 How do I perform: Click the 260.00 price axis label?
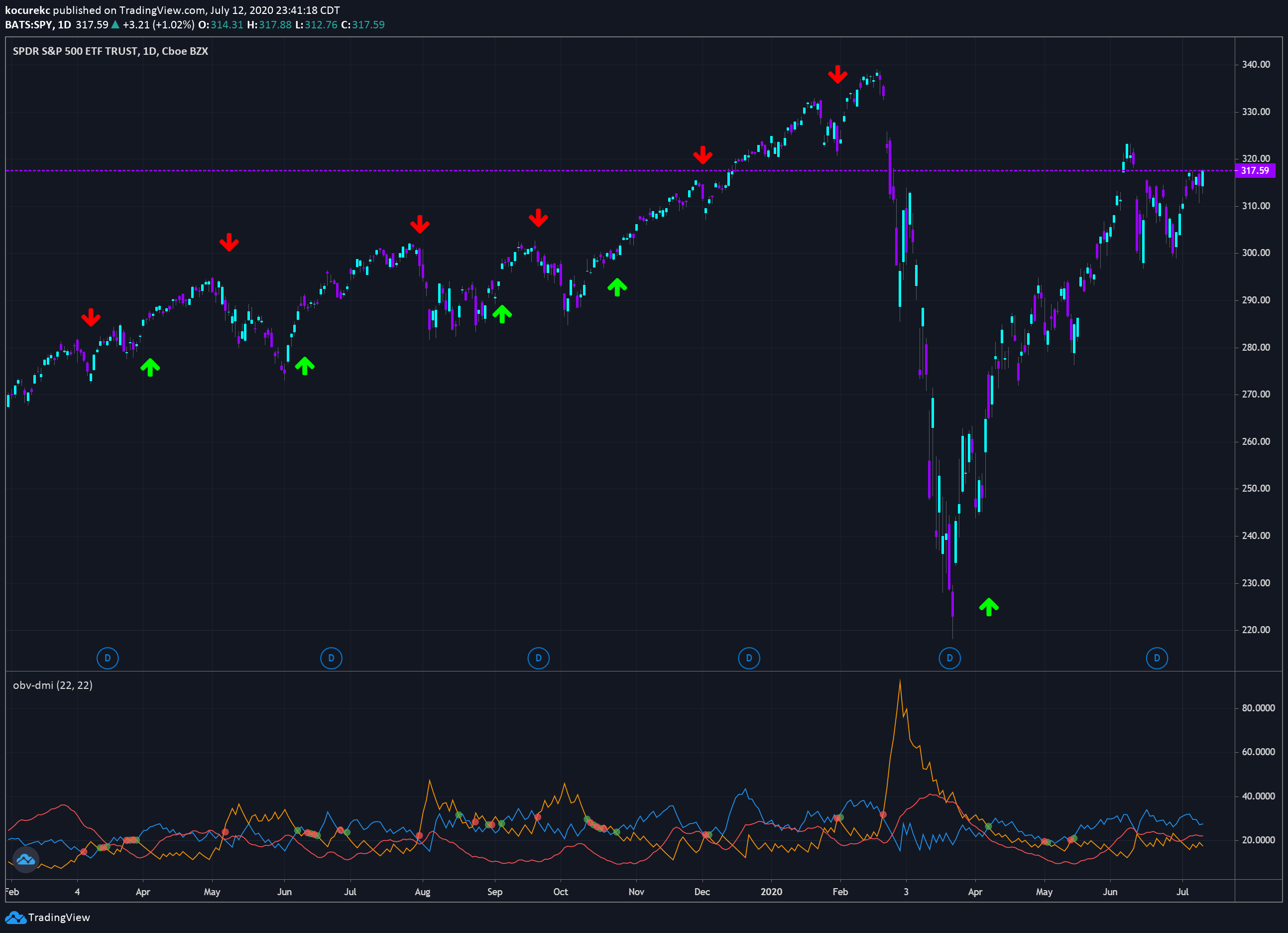pyautogui.click(x=1256, y=441)
